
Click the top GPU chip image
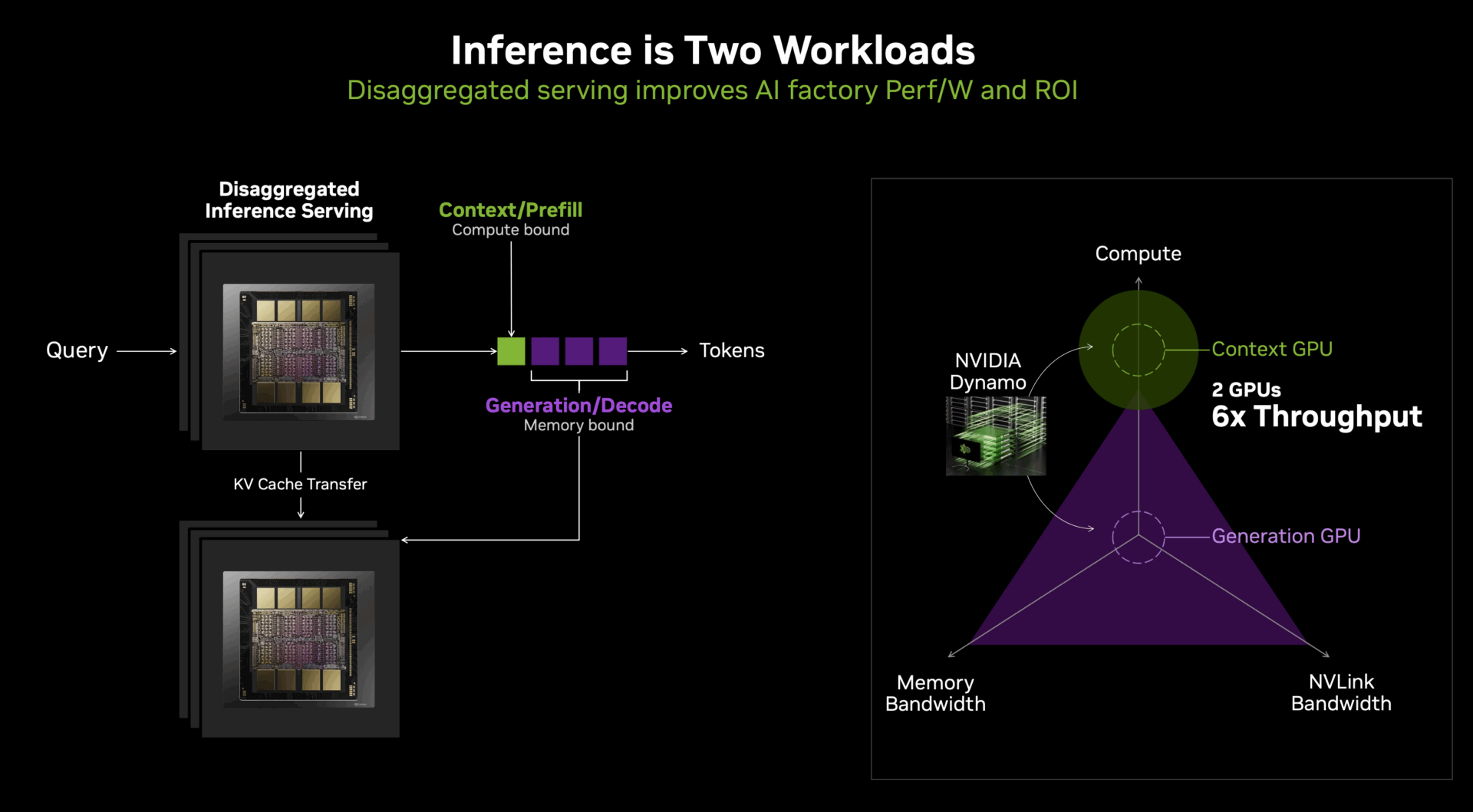[298, 351]
